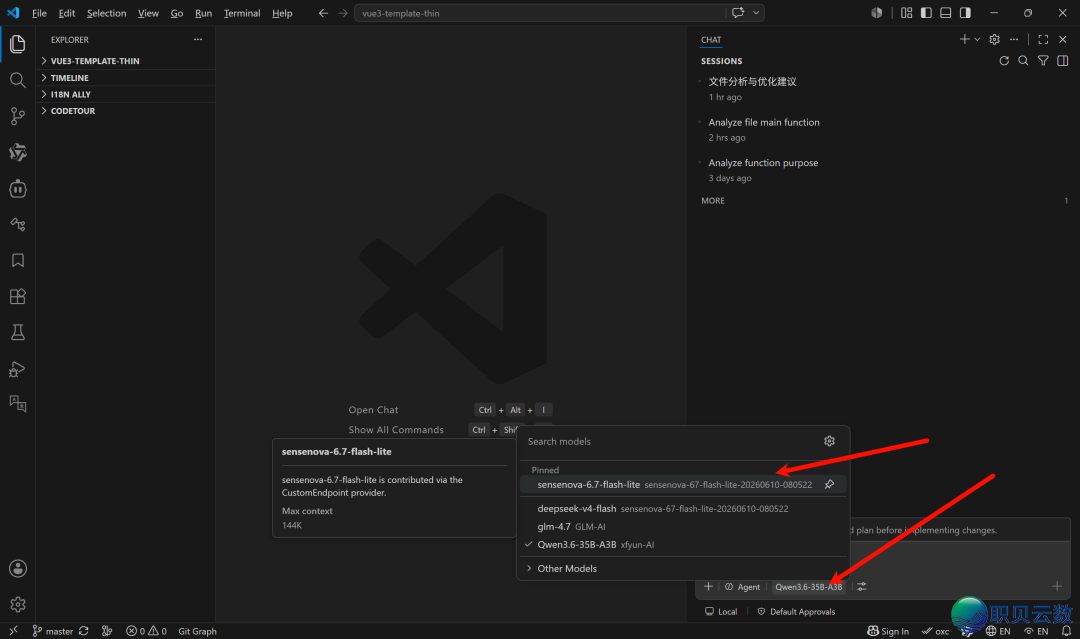This screenshot has width=1080, height=639.
Task: Open the Testing flask icon
Action: click(18, 333)
